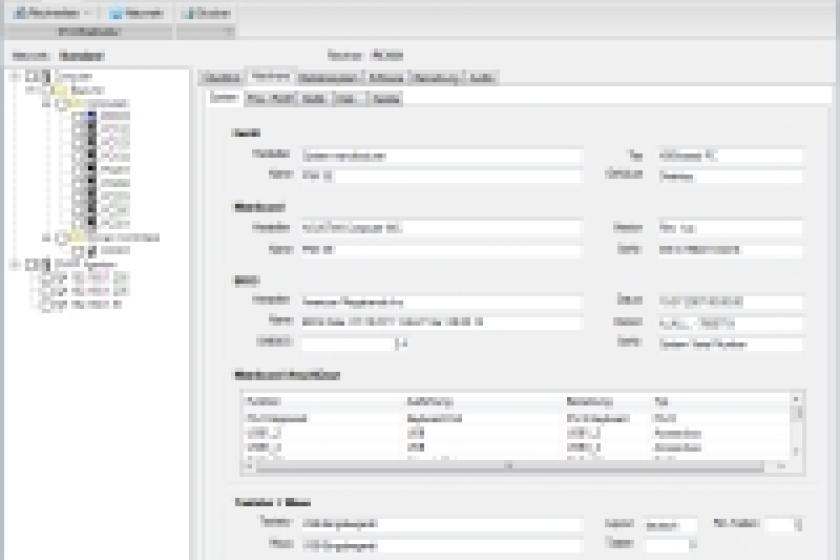840x560 pixels.
Task: Click the first toolbar button's icon
Action: coord(20,13)
